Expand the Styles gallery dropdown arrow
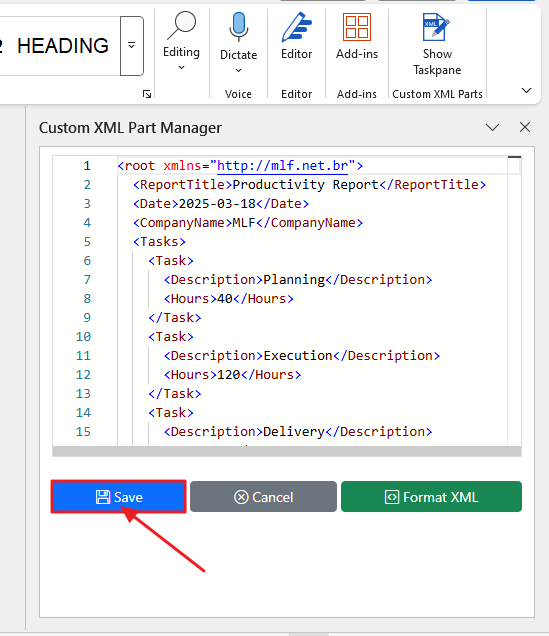549x636 pixels. [132, 45]
